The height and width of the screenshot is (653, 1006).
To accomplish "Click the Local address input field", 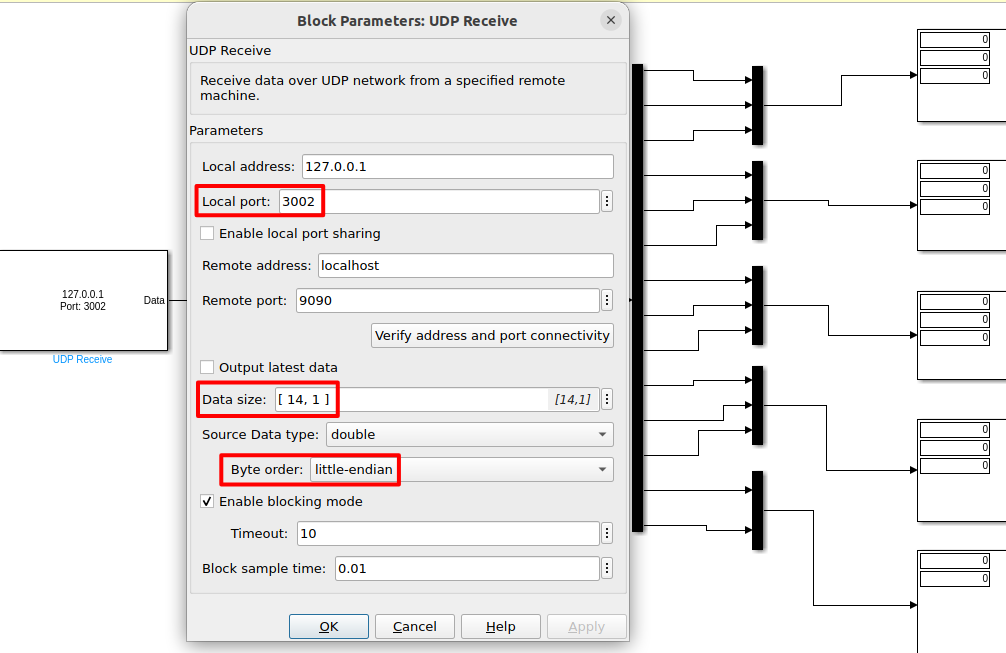I will pos(457,167).
